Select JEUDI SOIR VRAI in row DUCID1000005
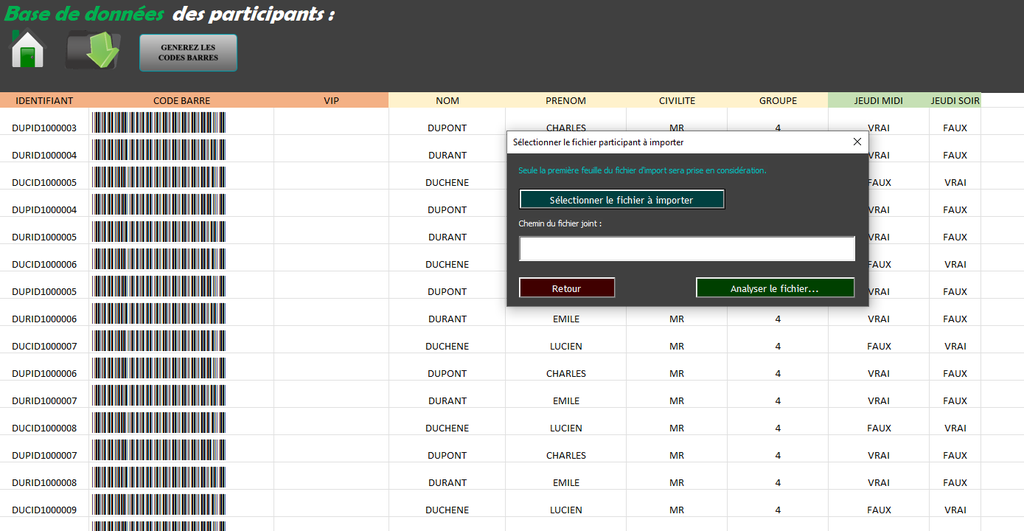 point(955,183)
